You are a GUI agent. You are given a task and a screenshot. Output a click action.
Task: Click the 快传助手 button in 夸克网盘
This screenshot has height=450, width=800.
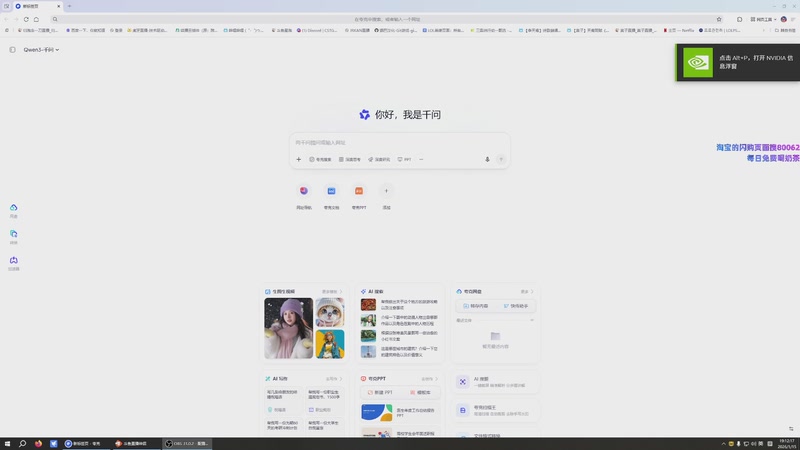(x=515, y=306)
